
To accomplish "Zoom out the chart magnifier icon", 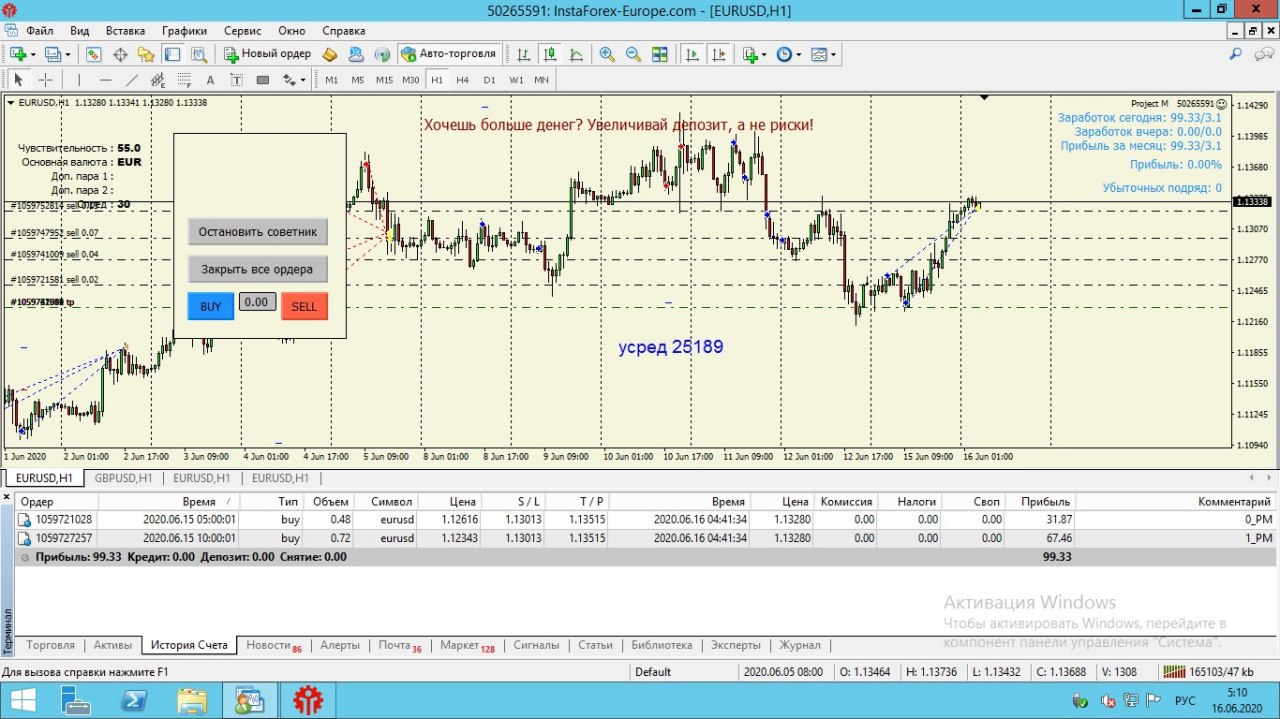I will point(633,54).
